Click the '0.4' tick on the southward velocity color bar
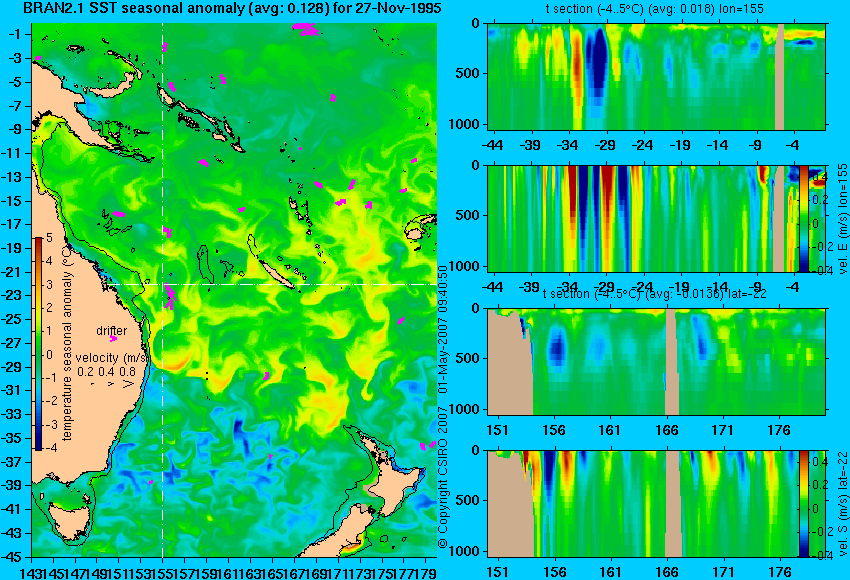This screenshot has width=850, height=580. [819, 461]
